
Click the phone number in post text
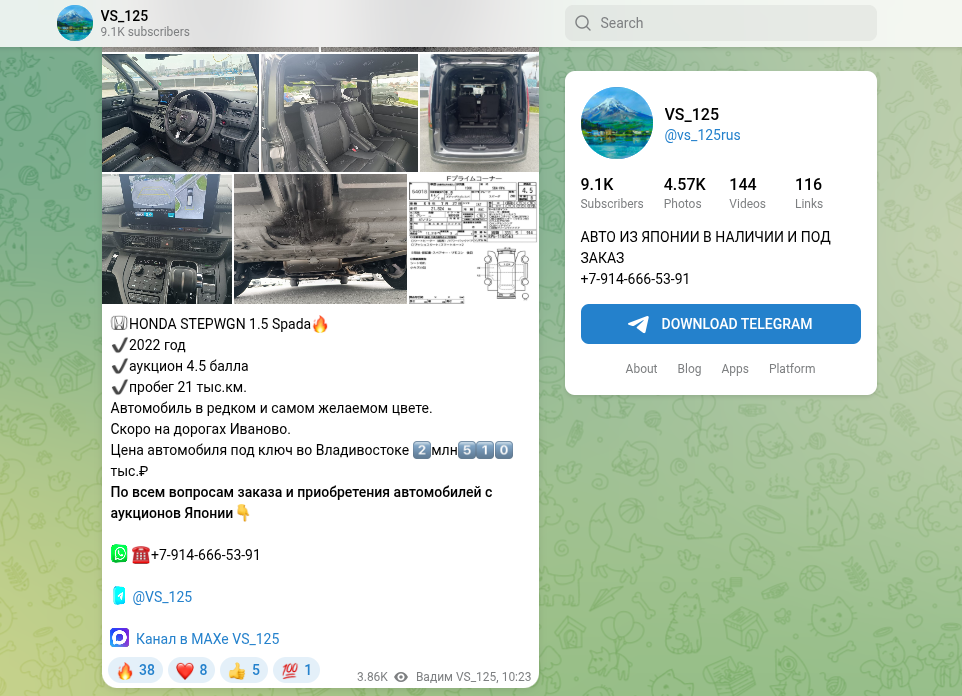click(x=205, y=555)
